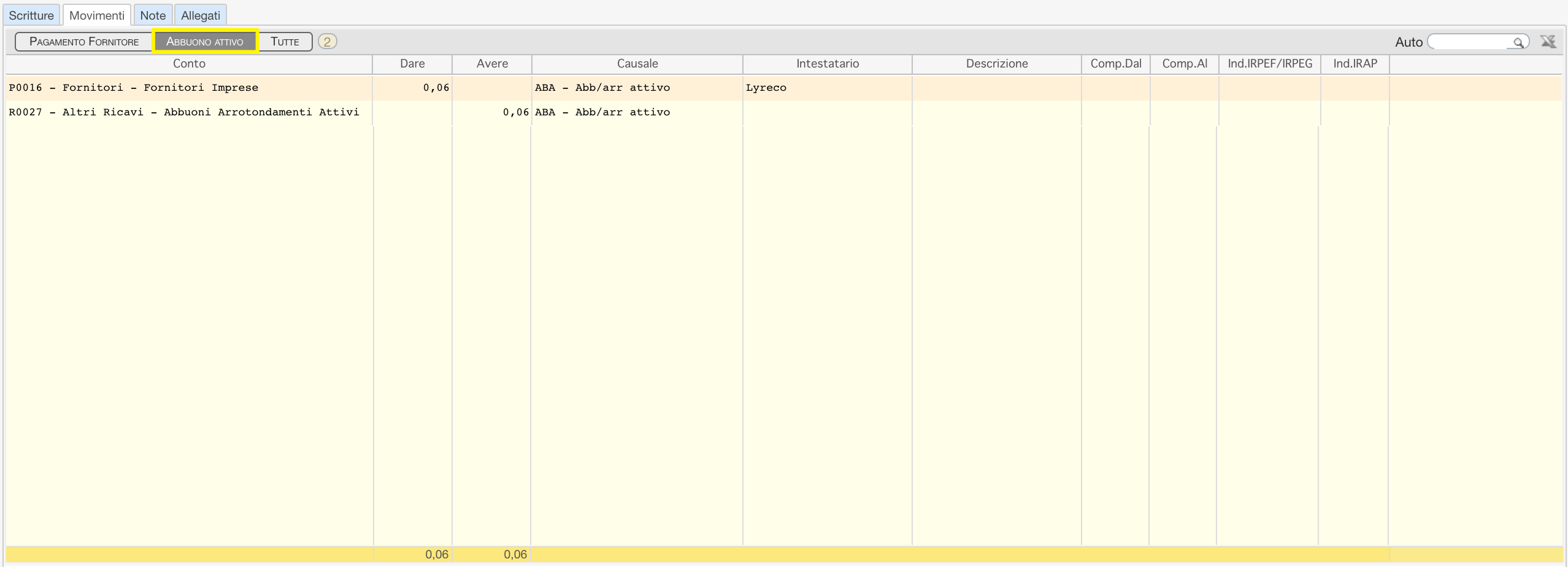
Task: Click Causale cell in P0016 row
Action: point(637,88)
